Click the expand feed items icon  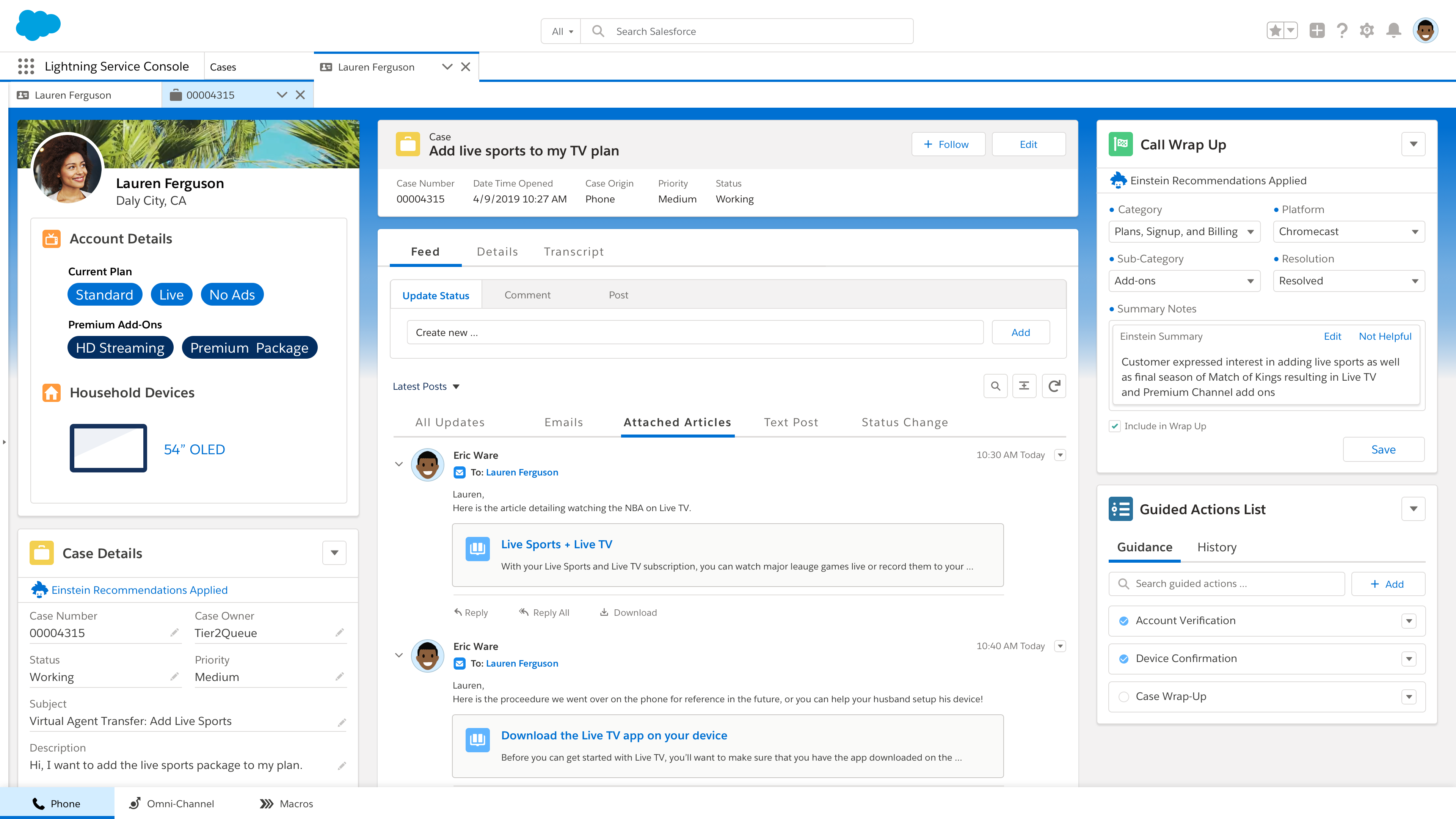tap(1024, 386)
